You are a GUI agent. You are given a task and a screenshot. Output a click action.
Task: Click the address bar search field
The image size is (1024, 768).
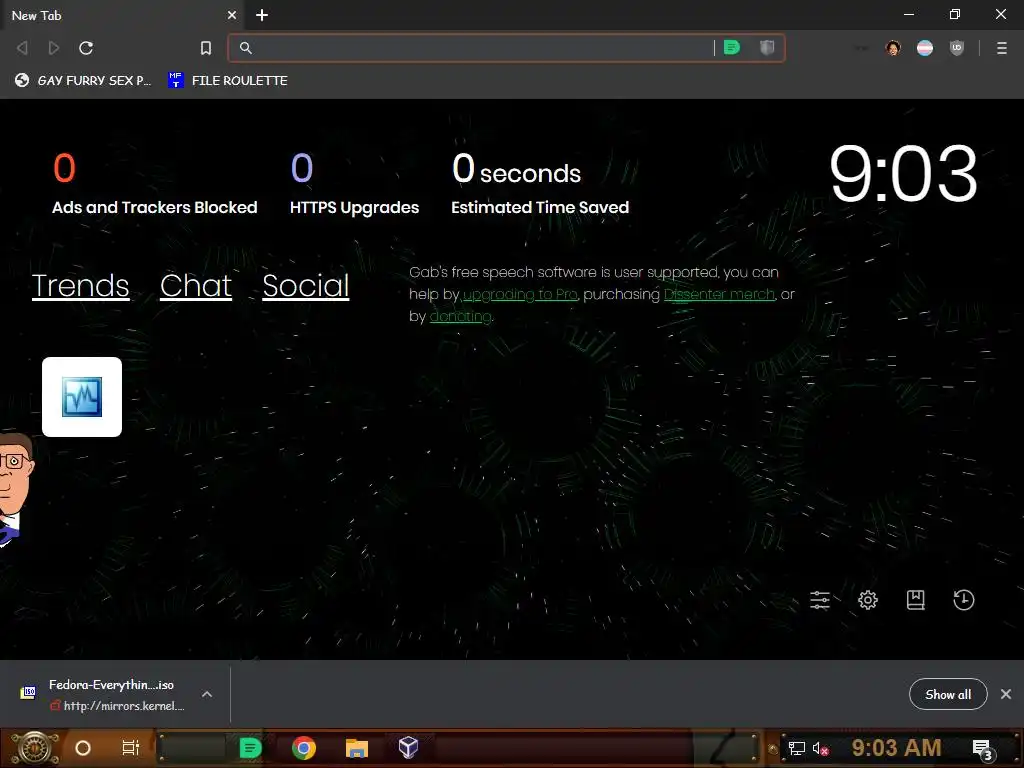[x=480, y=48]
